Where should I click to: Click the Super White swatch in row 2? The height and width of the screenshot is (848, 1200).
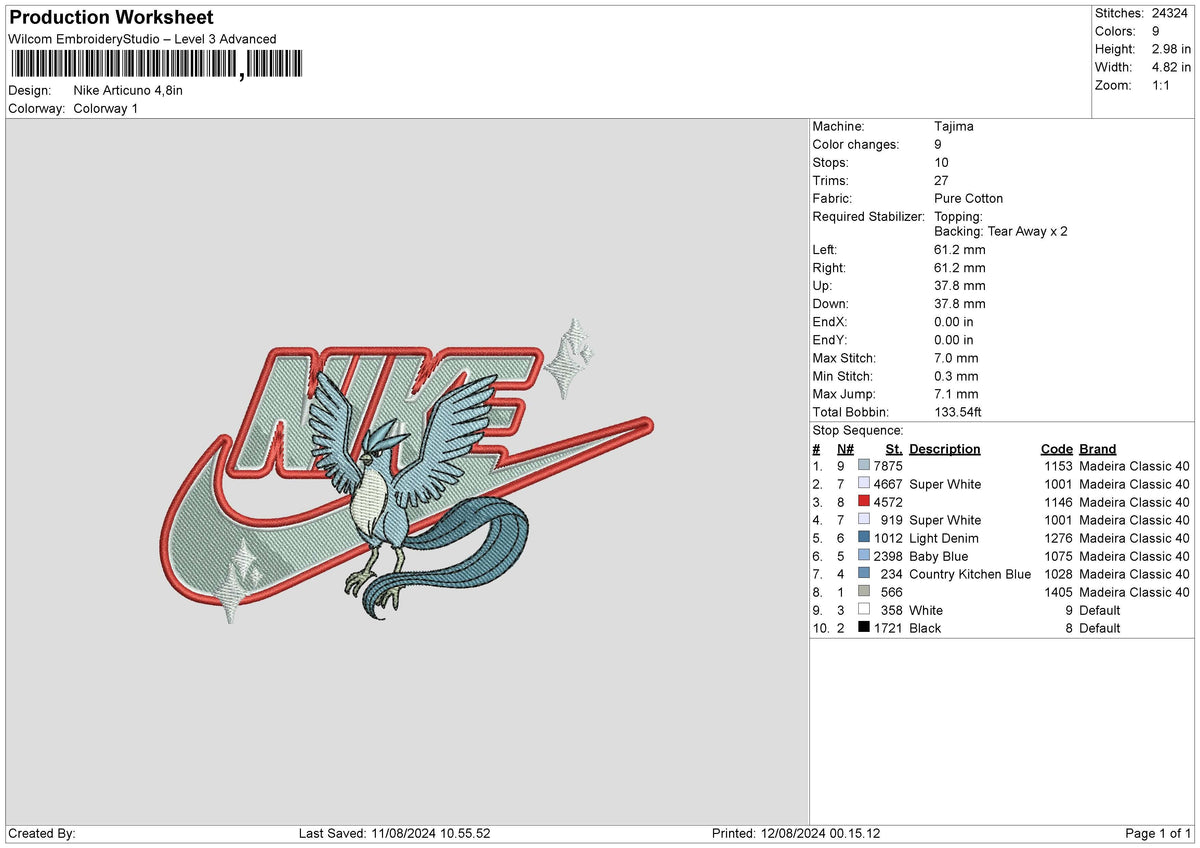click(x=864, y=484)
